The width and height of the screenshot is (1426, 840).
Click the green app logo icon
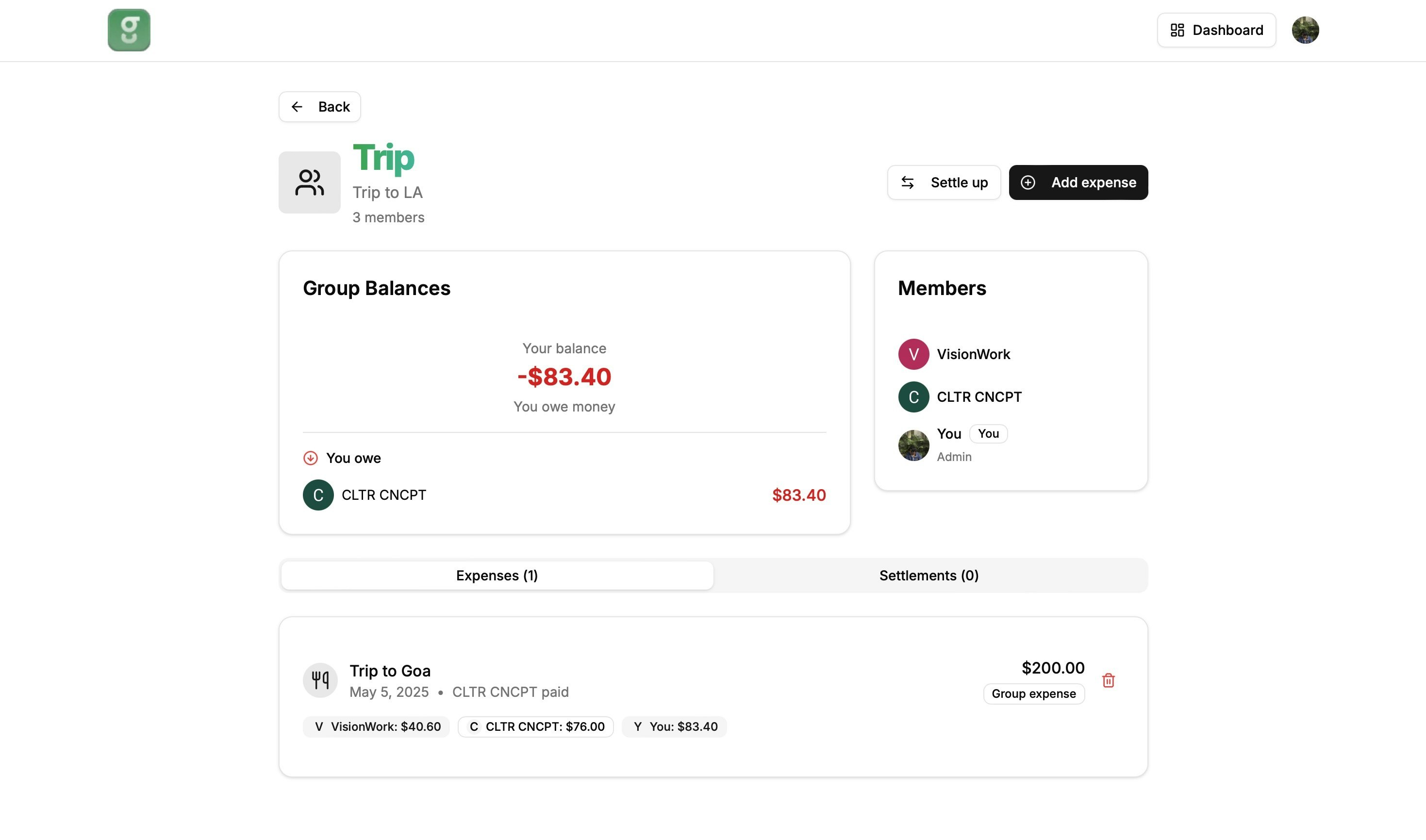(x=129, y=30)
